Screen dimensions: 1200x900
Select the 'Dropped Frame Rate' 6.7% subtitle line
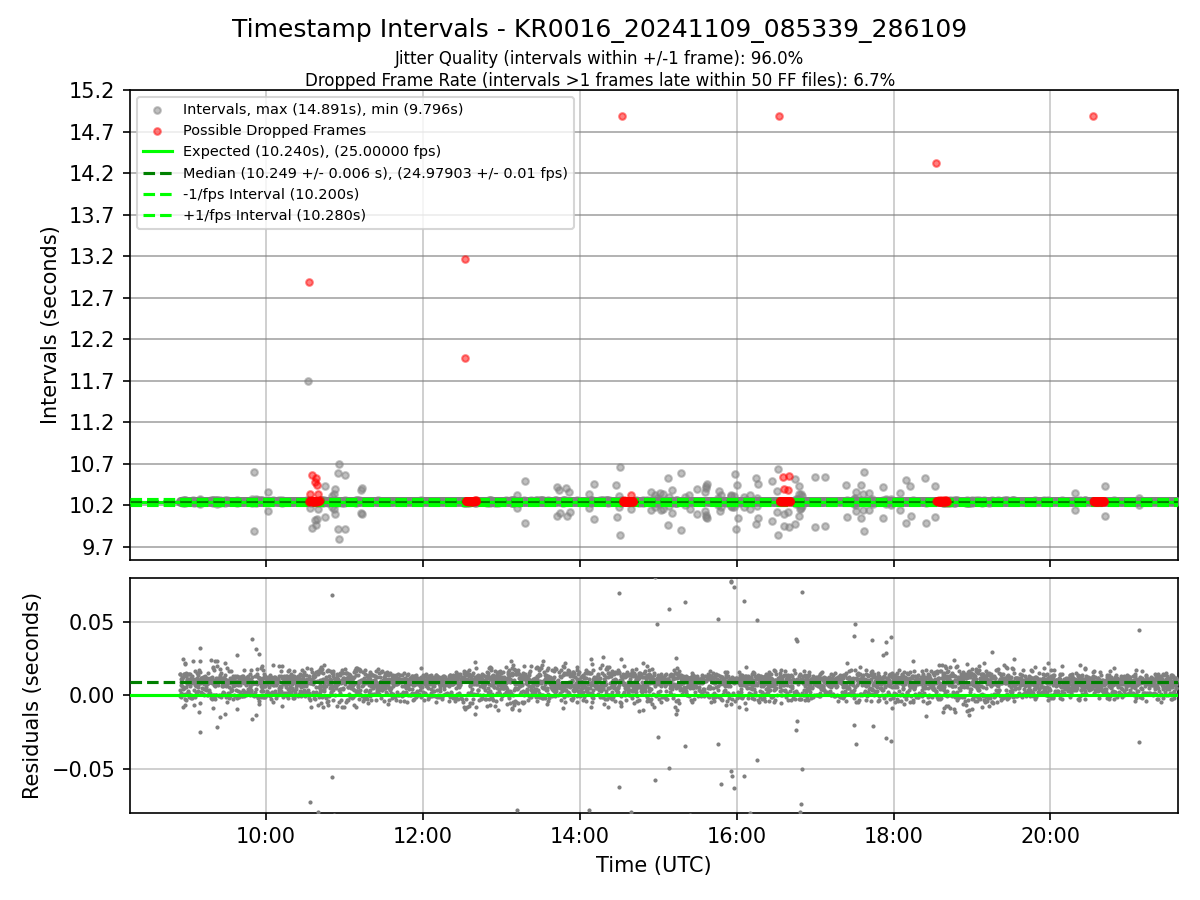(x=599, y=80)
